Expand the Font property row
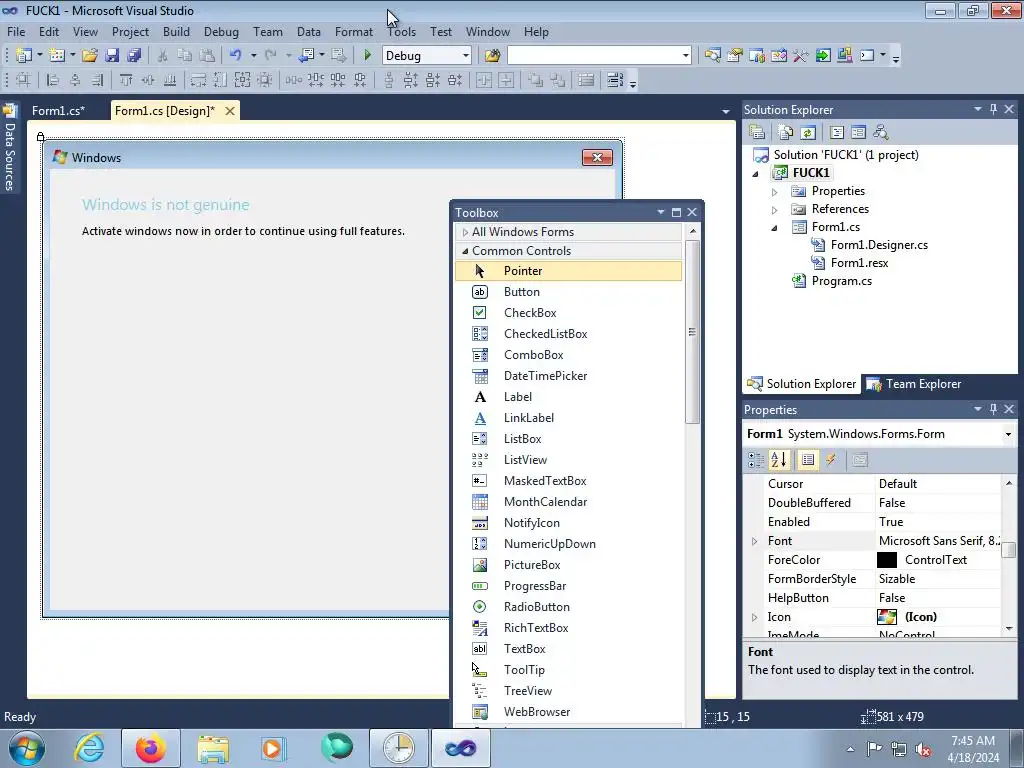The height and width of the screenshot is (768, 1024). (x=754, y=541)
